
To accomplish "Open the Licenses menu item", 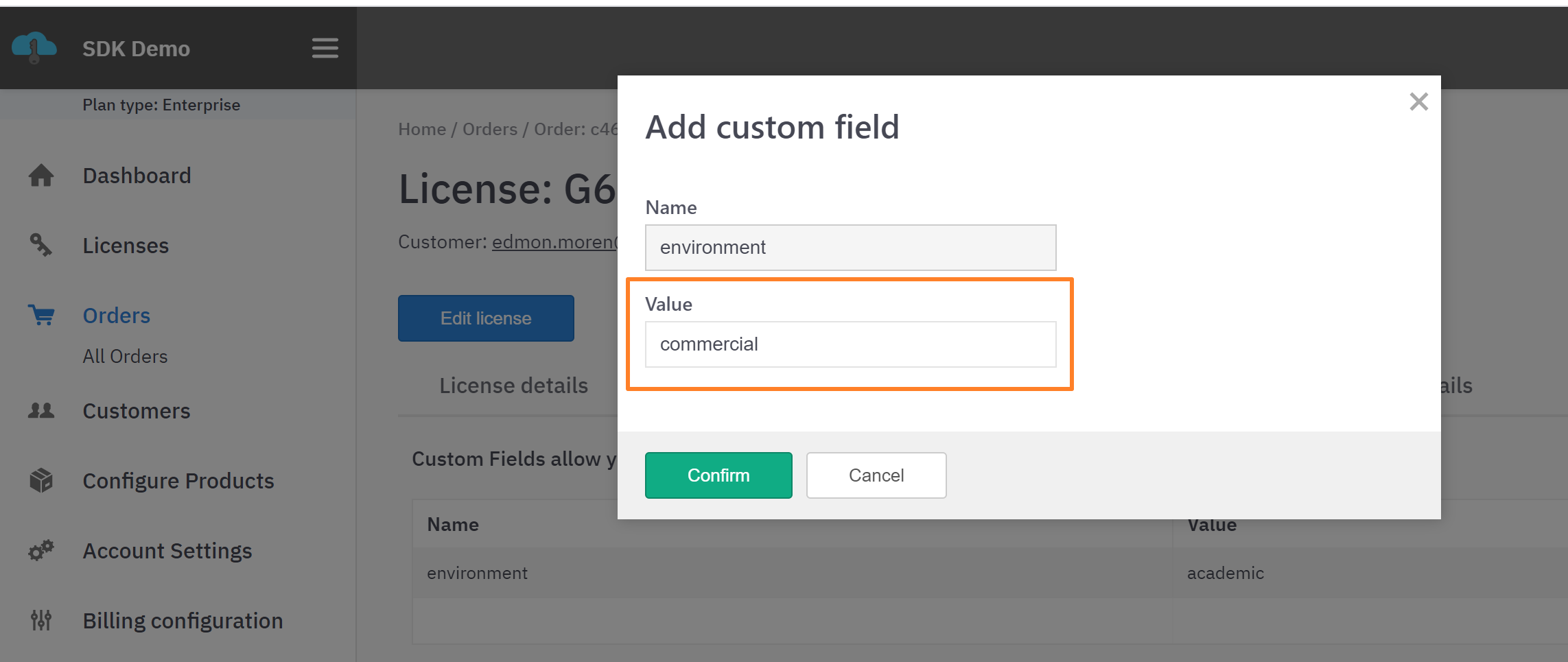I will pyautogui.click(x=126, y=246).
